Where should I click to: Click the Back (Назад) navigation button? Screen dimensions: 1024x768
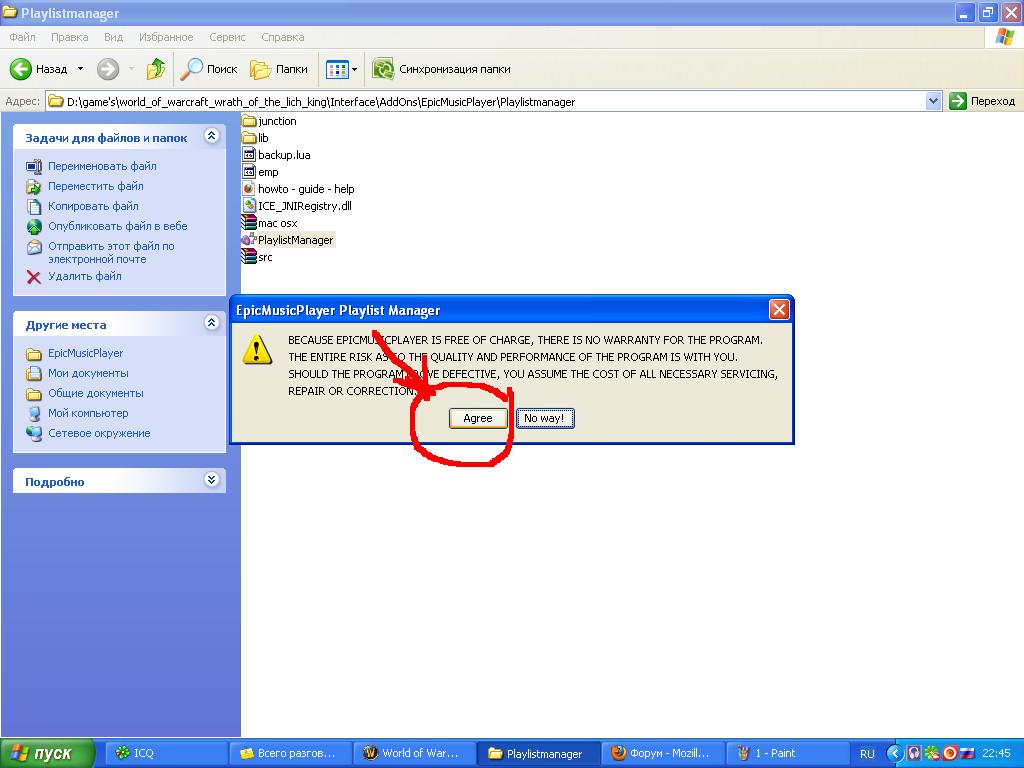click(40, 69)
